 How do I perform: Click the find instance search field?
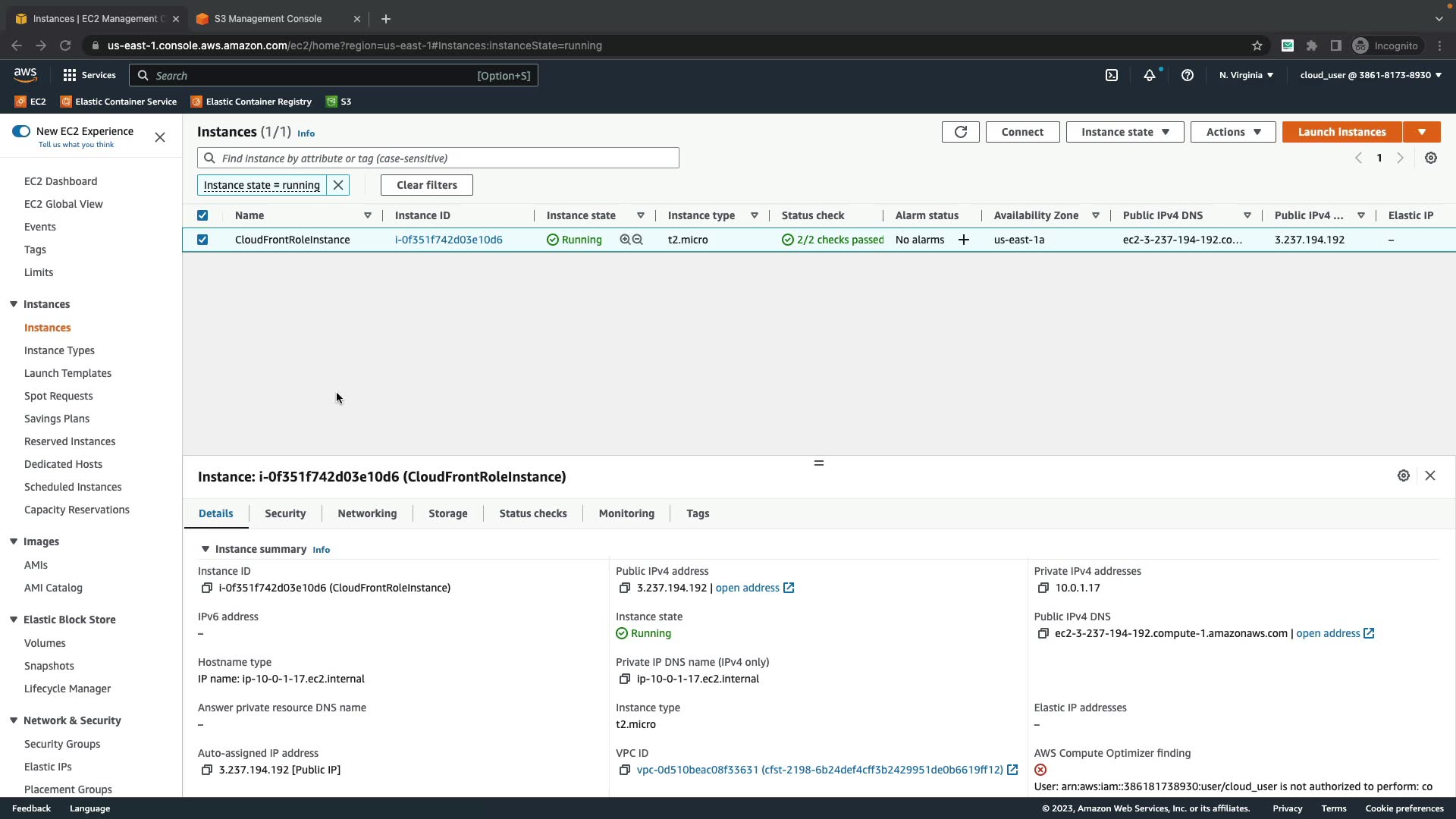click(x=447, y=158)
